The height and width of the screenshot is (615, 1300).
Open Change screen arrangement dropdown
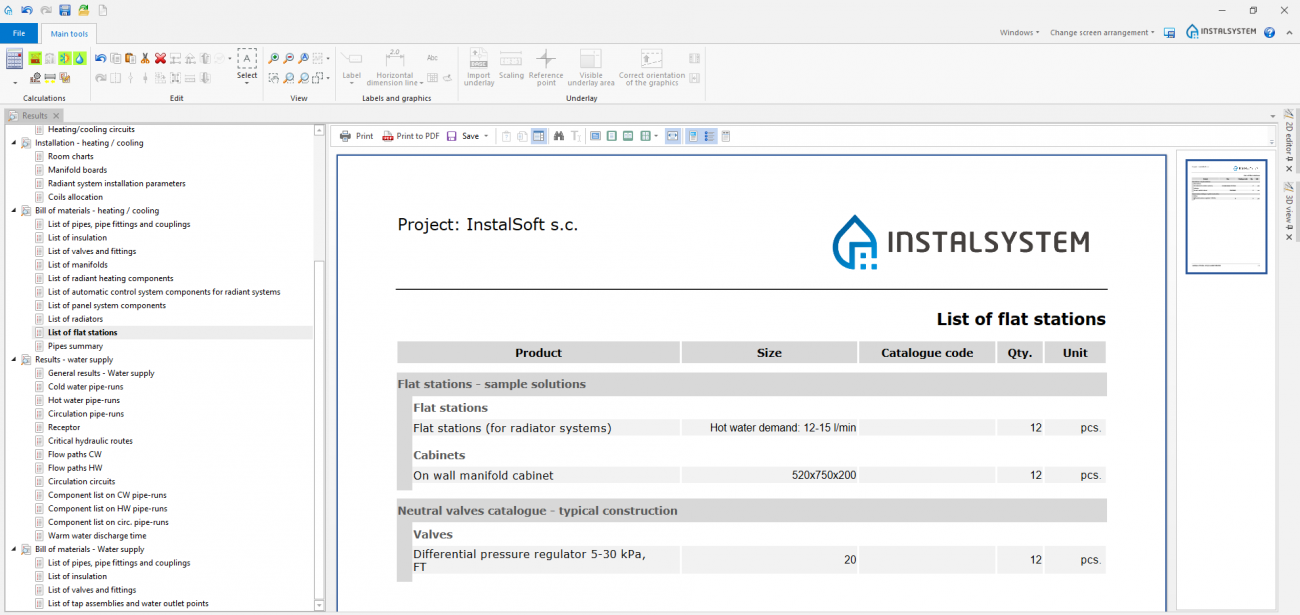1102,33
